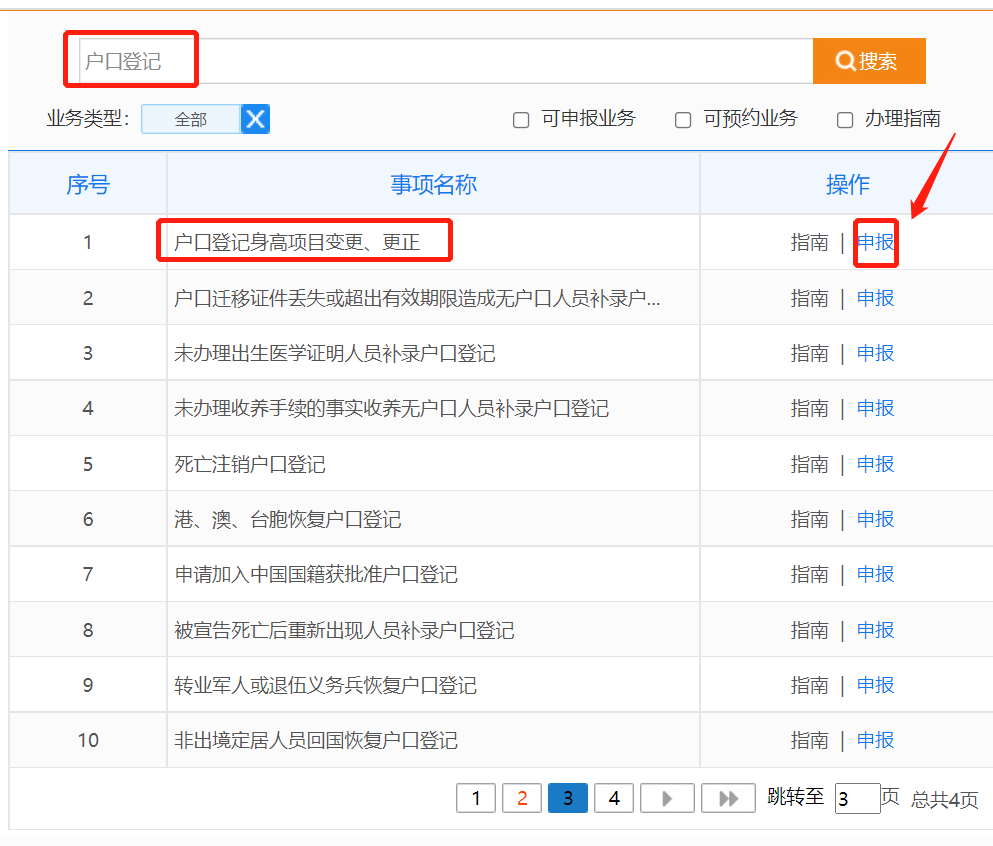Click 申报 for 转业军人或退伍义务兵恢复户口登记

click(x=875, y=685)
